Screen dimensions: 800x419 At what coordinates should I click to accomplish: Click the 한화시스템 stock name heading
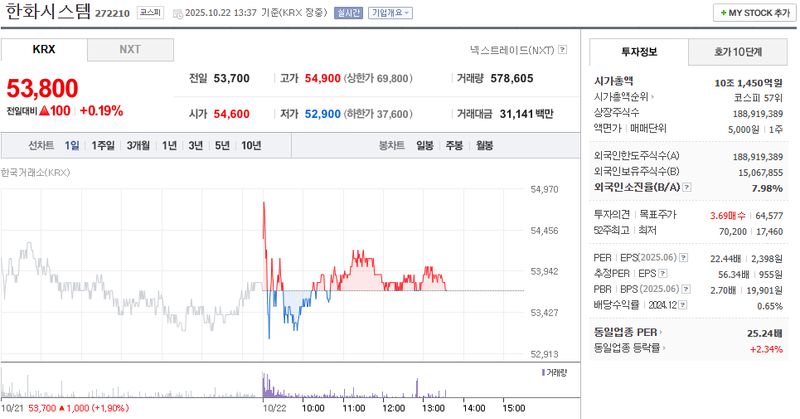(48, 11)
